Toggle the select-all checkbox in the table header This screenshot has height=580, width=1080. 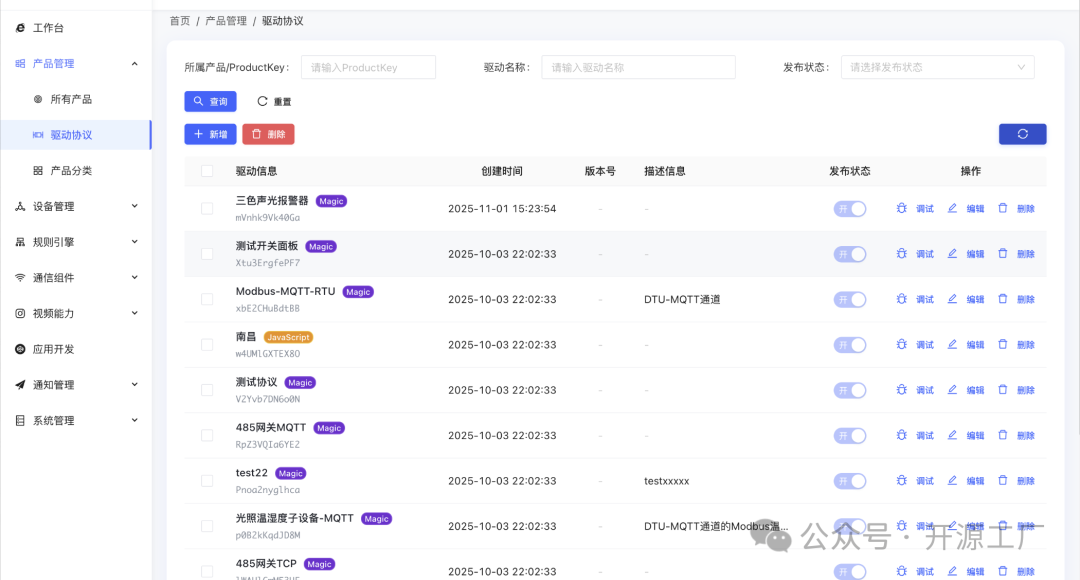(206, 171)
